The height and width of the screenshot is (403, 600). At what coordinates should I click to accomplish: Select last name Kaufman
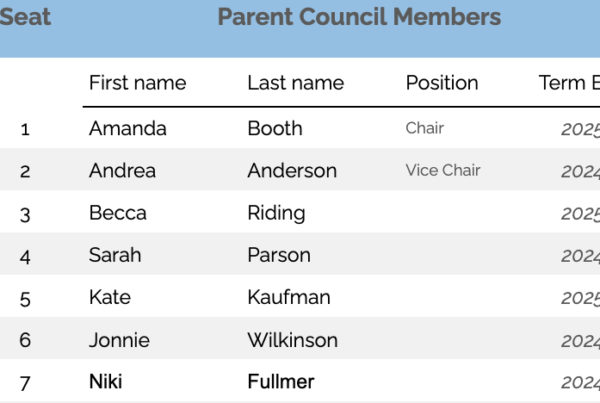[289, 297]
